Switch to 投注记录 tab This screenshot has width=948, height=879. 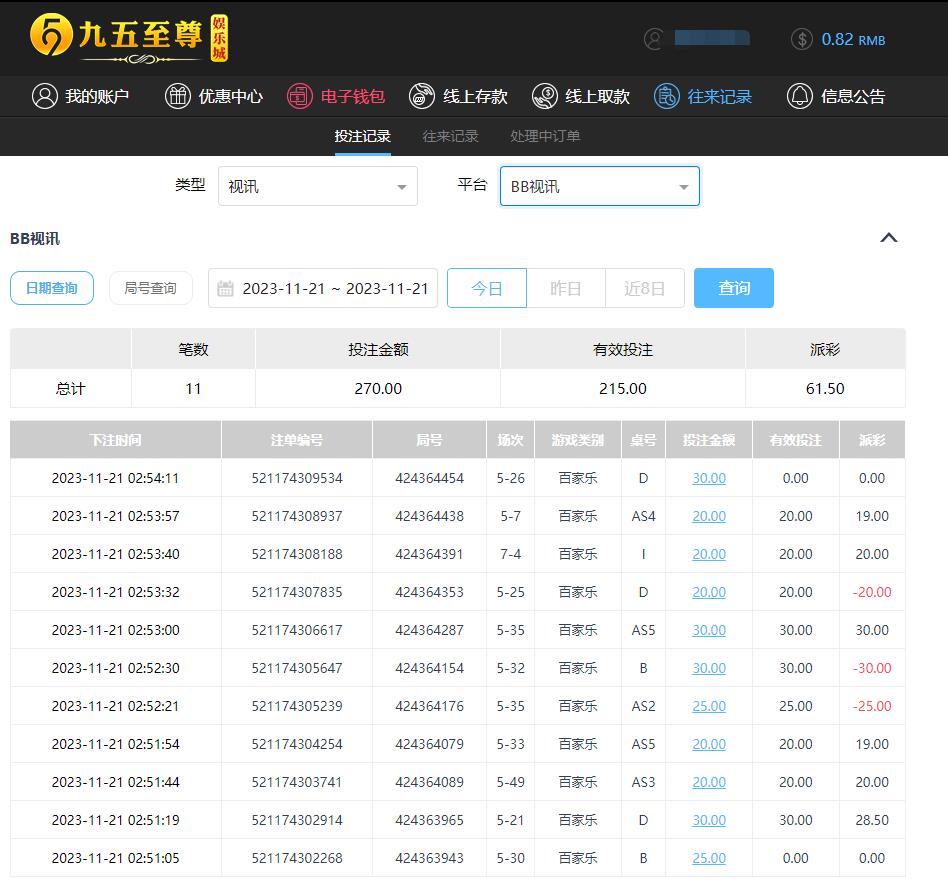363,136
